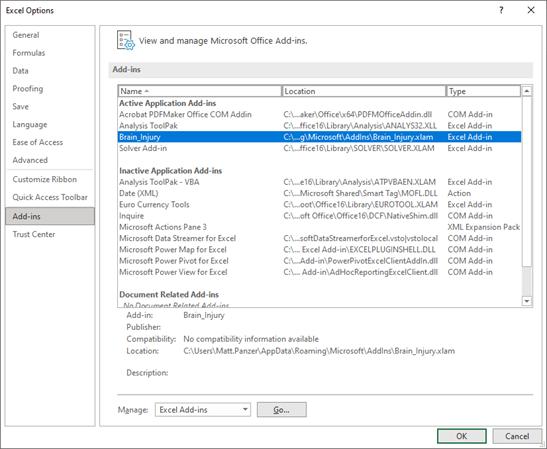The height and width of the screenshot is (449, 547).
Task: Select Acrobat PDFMaker Office COM Addin row
Action: pyautogui.click(x=320, y=114)
